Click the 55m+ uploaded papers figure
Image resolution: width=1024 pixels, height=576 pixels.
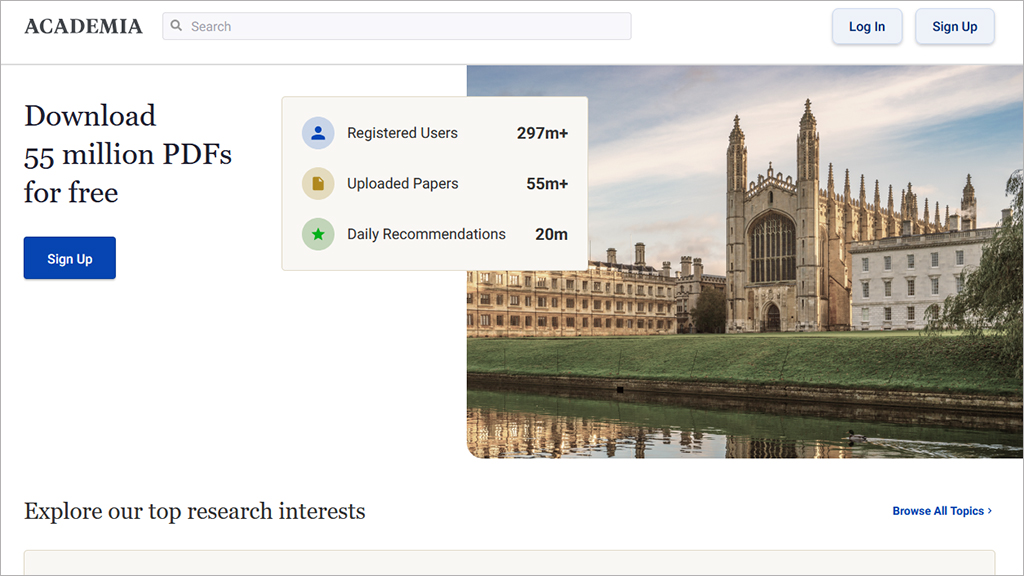547,184
